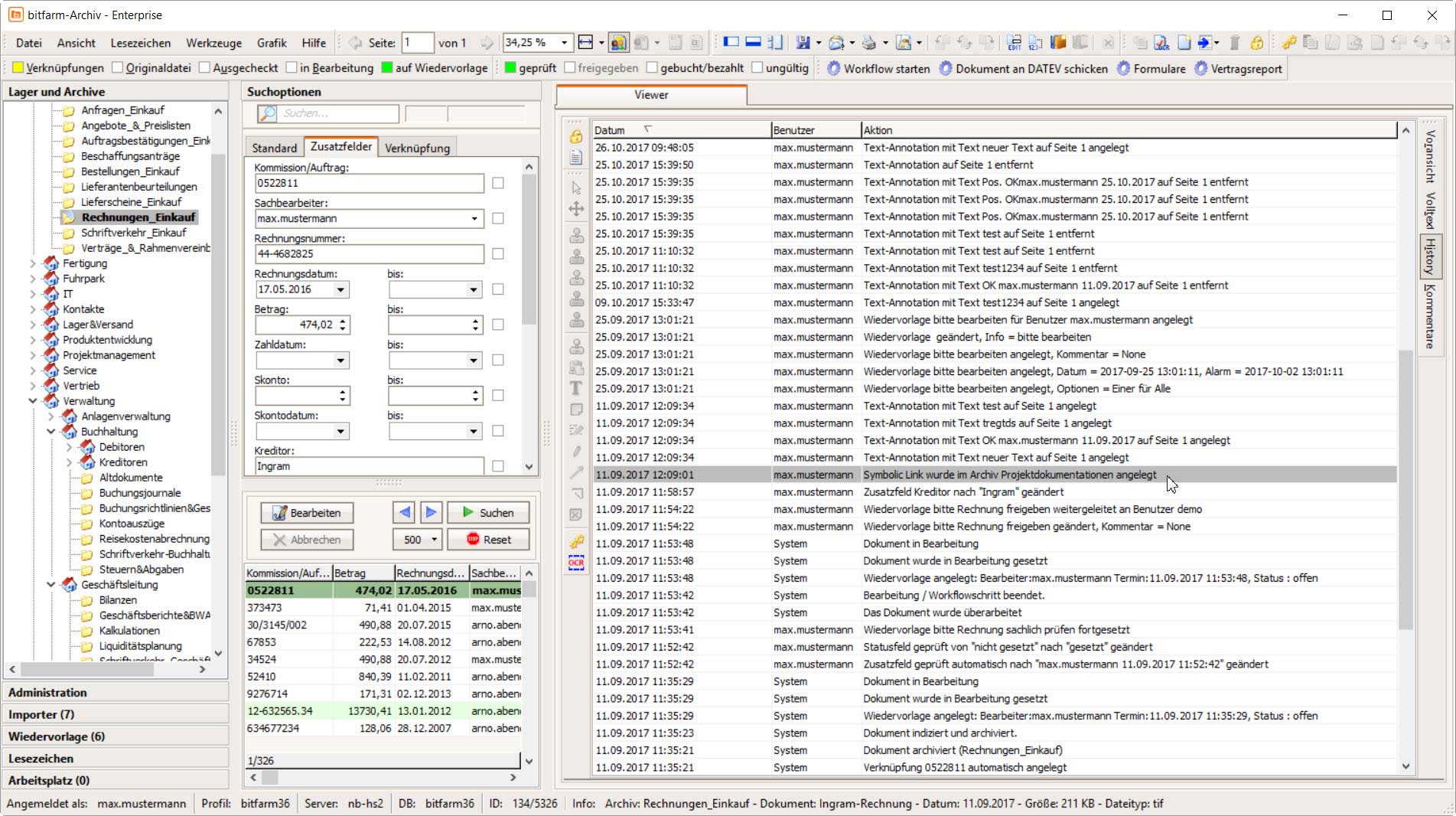Collapse the Verwaltung tree node

coord(33,401)
